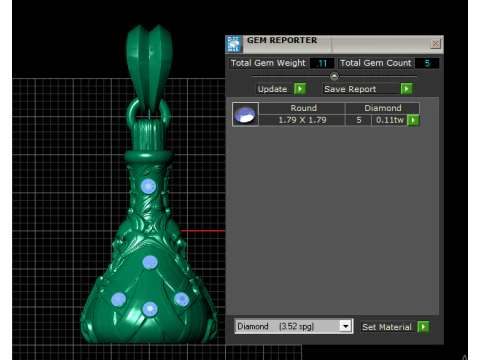Close the Gem Reporter panel

[435, 43]
